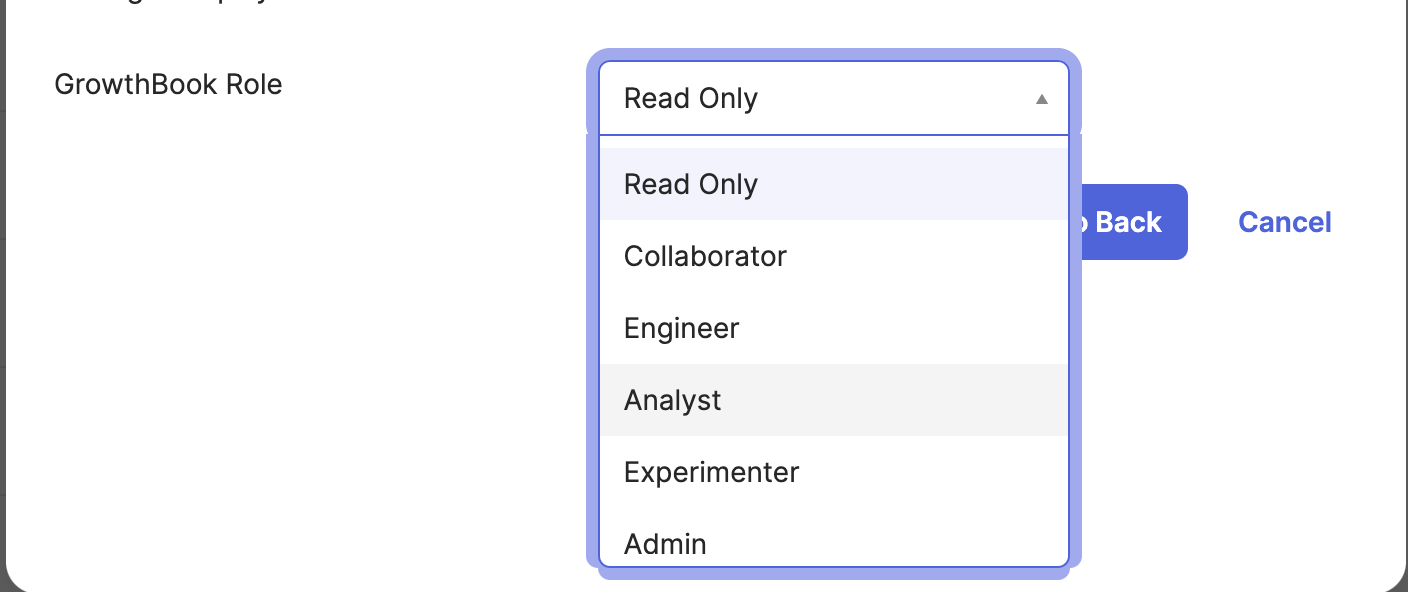The width and height of the screenshot is (1408, 592).
Task: Click the GrowthBook Role field label
Action: tap(168, 84)
